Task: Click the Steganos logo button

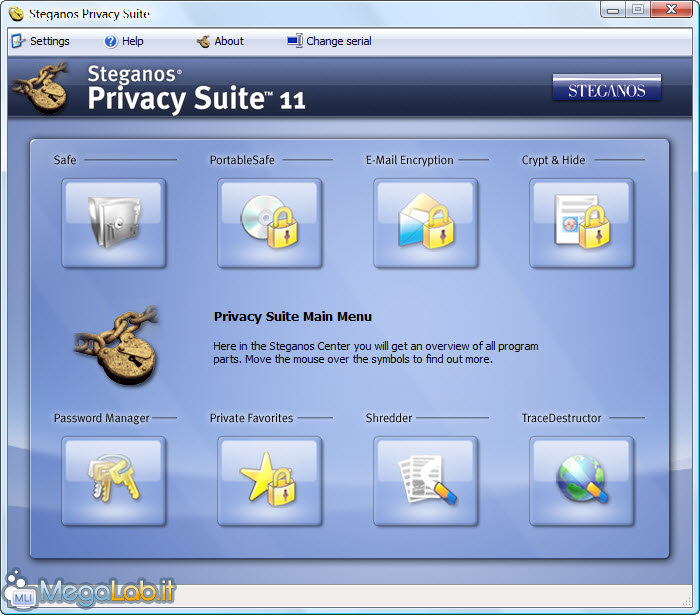Action: click(607, 88)
